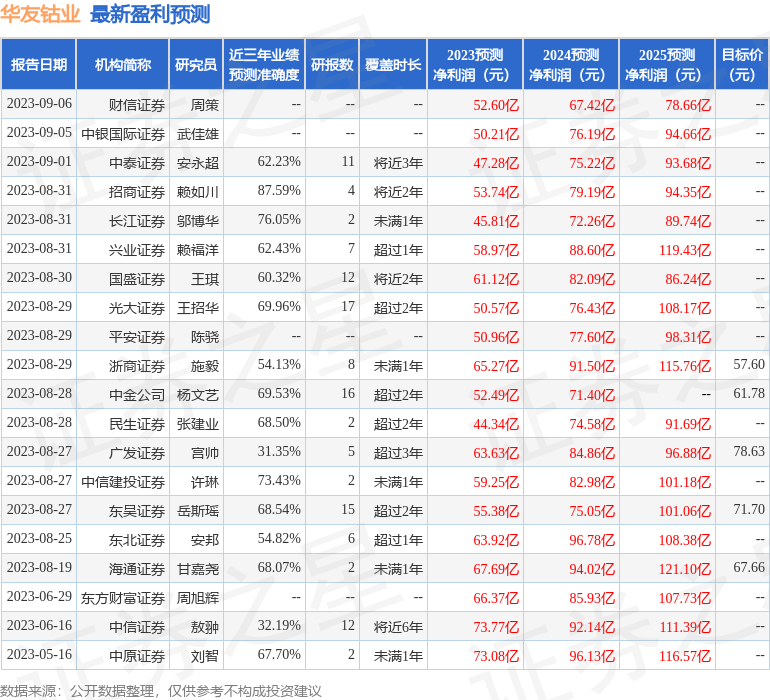
Task: Click the institution 东方财富证券
Action: tap(123, 597)
